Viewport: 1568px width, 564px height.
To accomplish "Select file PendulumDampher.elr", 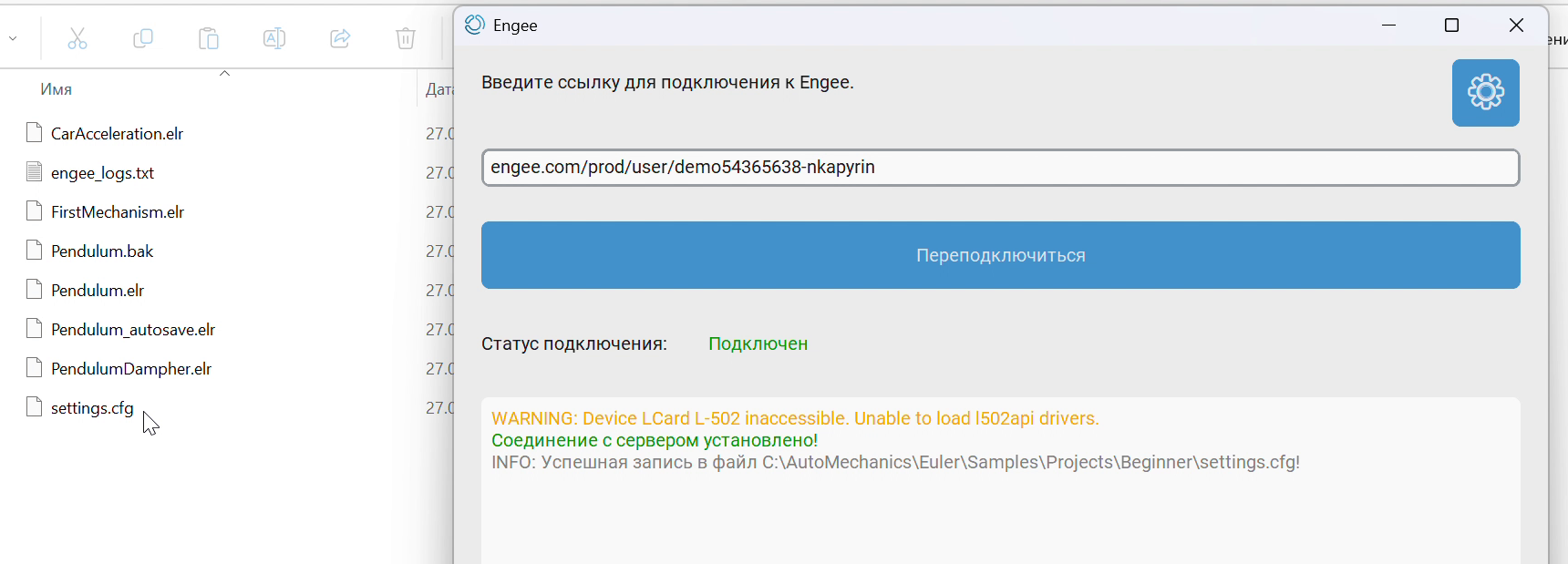I will tap(131, 369).
